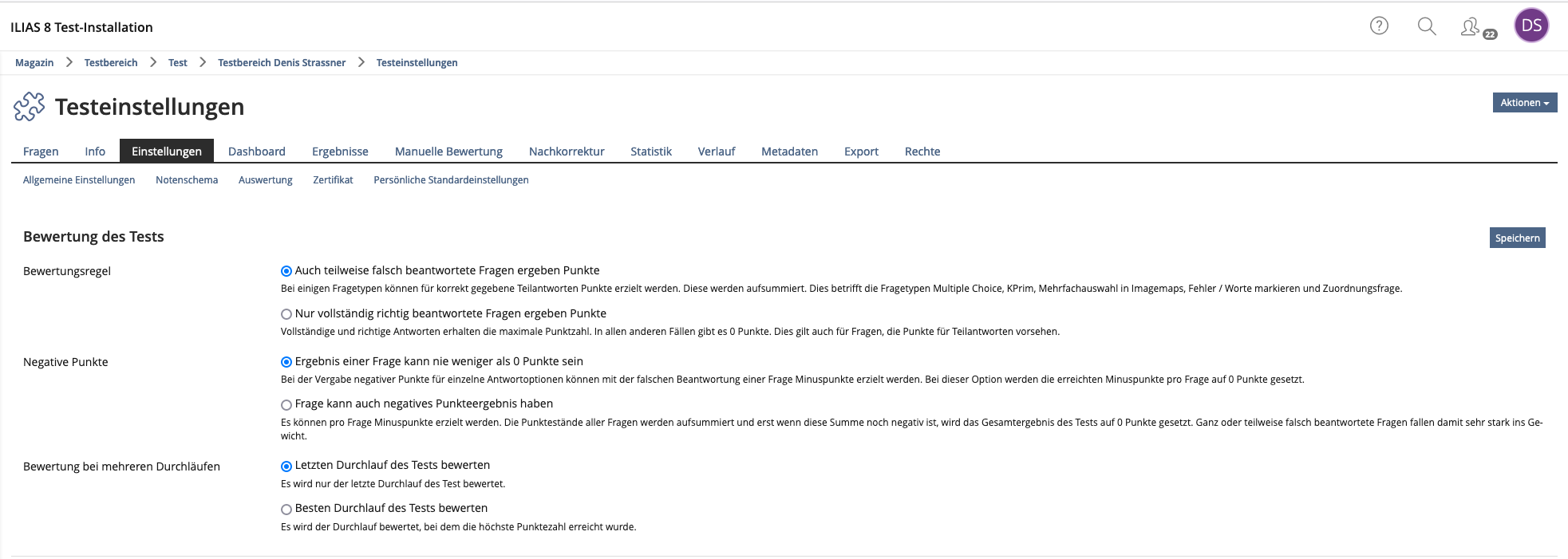Navigate to Magazin breadcrumb link
This screenshot has height=559, width=1568.
(34, 63)
